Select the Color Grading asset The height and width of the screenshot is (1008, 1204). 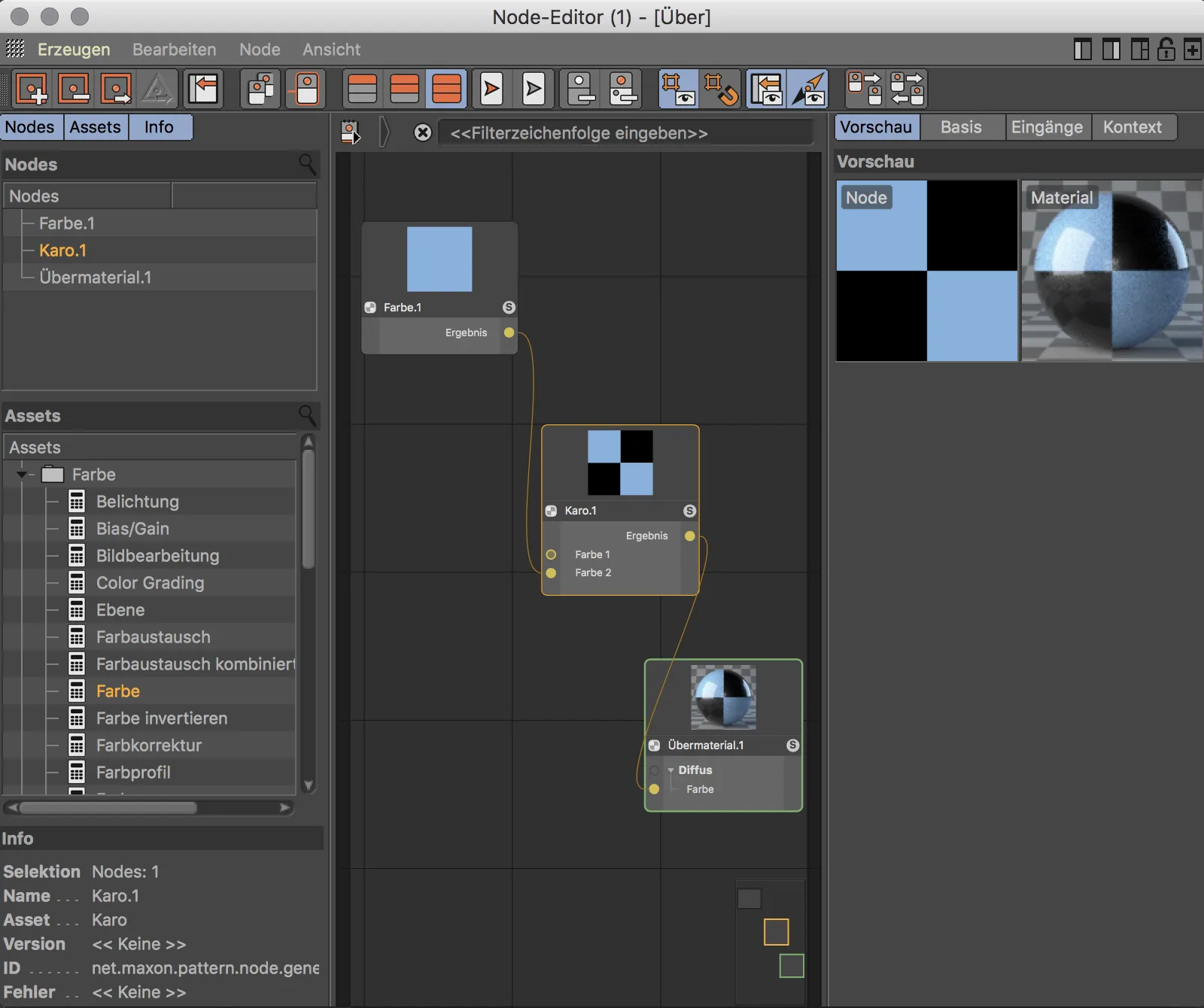tap(150, 583)
